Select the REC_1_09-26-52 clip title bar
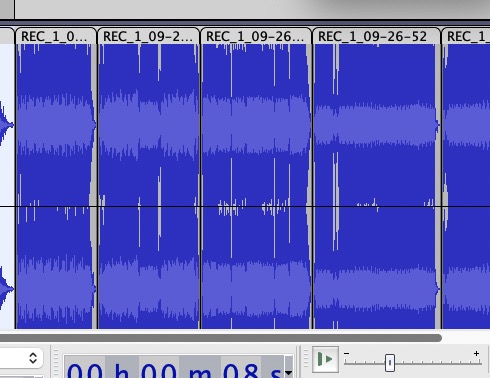This screenshot has width=490, height=378. coord(376,36)
